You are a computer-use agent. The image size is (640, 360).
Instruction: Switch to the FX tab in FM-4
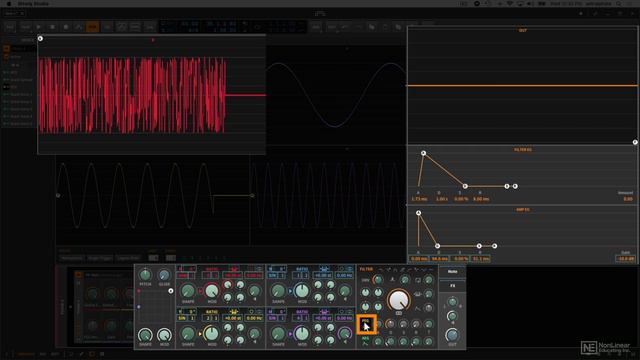click(452, 286)
